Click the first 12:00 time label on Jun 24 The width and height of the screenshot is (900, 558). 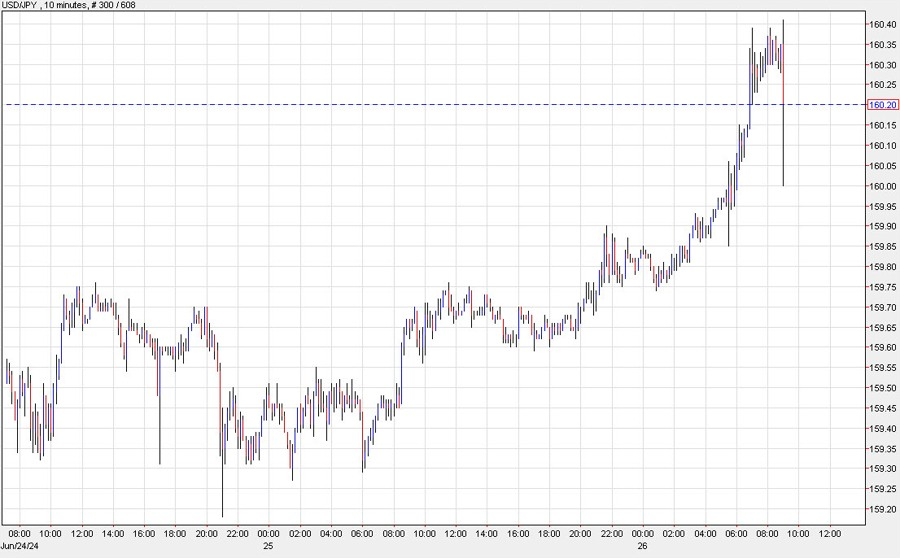pyautogui.click(x=82, y=533)
